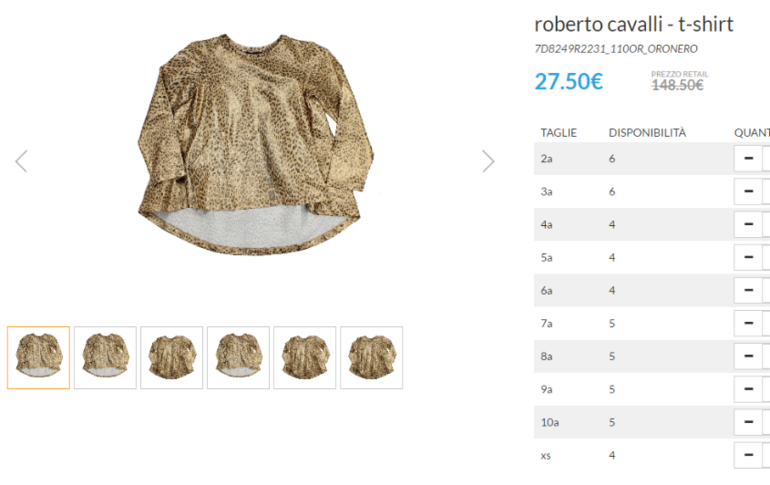Click minus button in 8a row
The width and height of the screenshot is (770, 485).
(x=748, y=356)
